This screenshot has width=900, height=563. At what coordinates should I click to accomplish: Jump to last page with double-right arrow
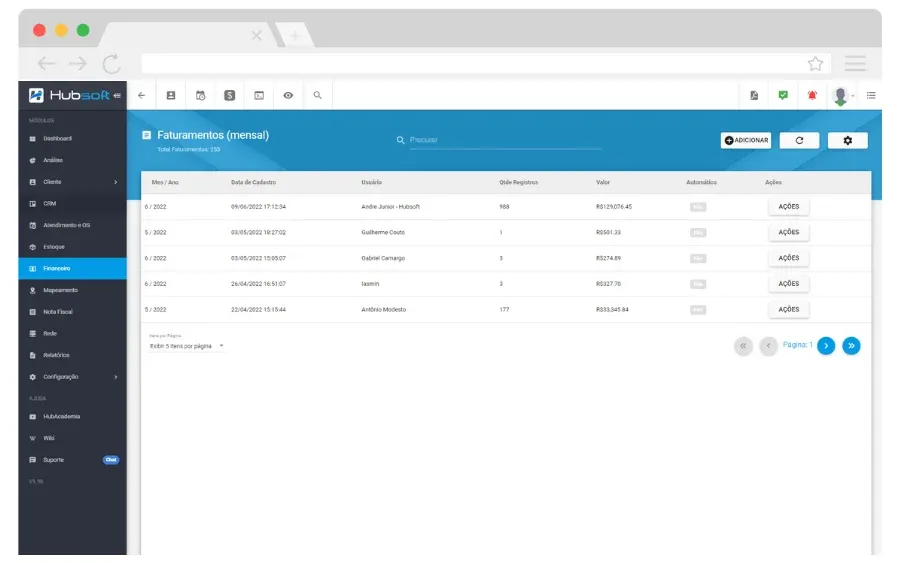pos(851,345)
